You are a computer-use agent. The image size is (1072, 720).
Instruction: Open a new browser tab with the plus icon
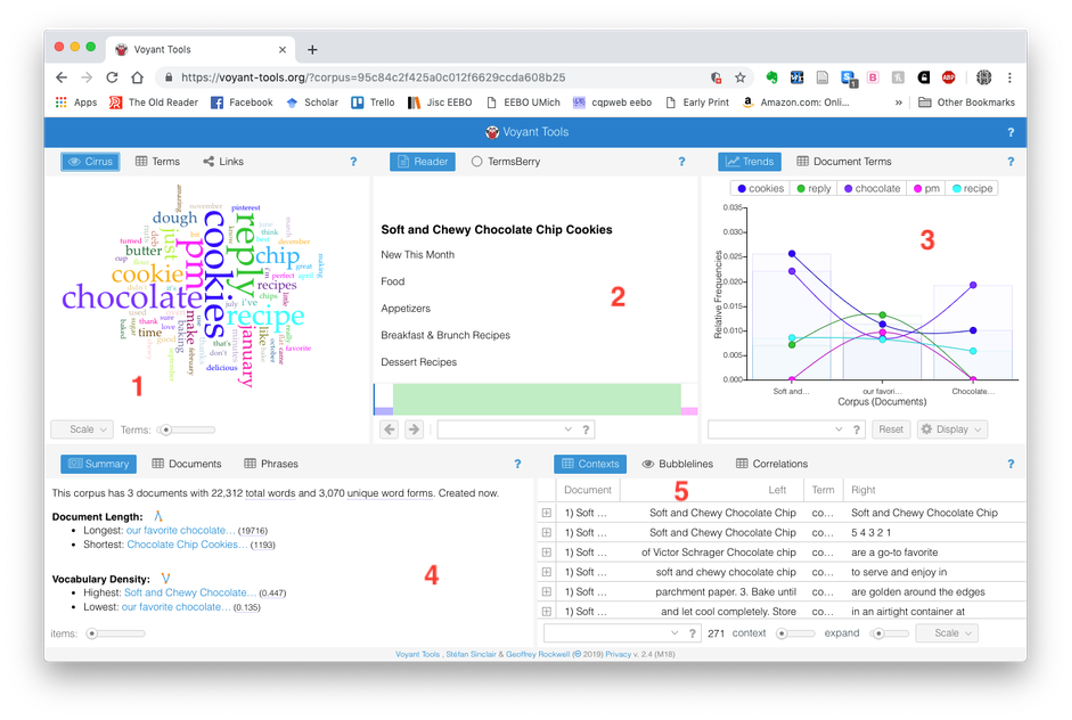pyautogui.click(x=312, y=49)
